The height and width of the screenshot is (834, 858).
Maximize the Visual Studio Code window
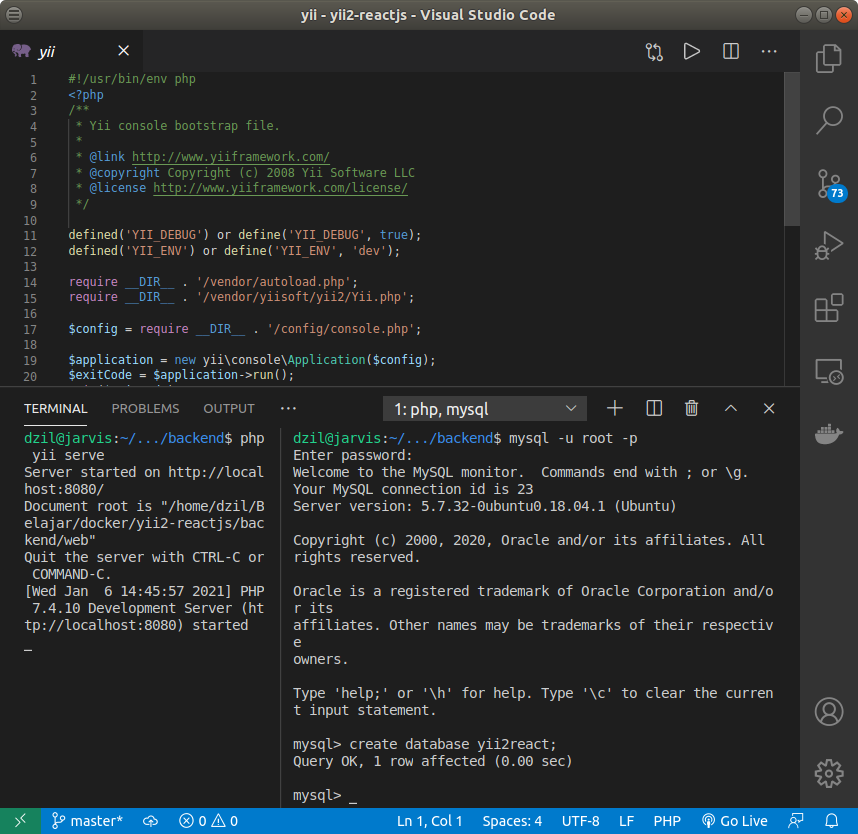[824, 15]
